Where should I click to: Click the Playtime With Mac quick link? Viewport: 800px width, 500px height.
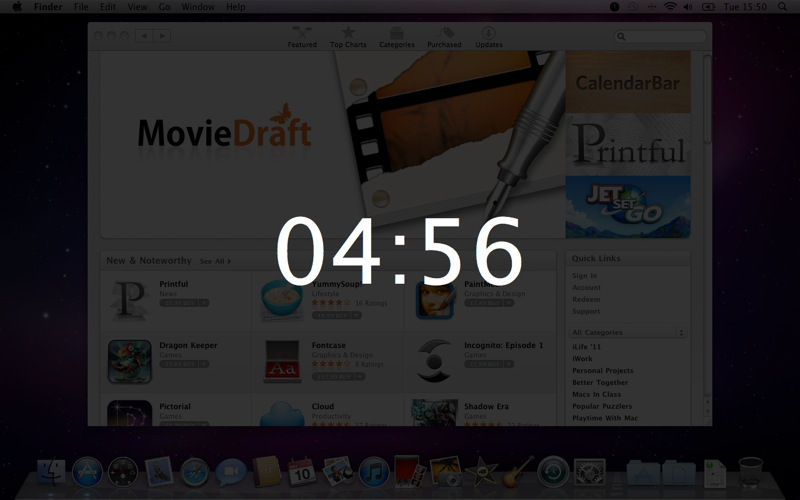605,418
